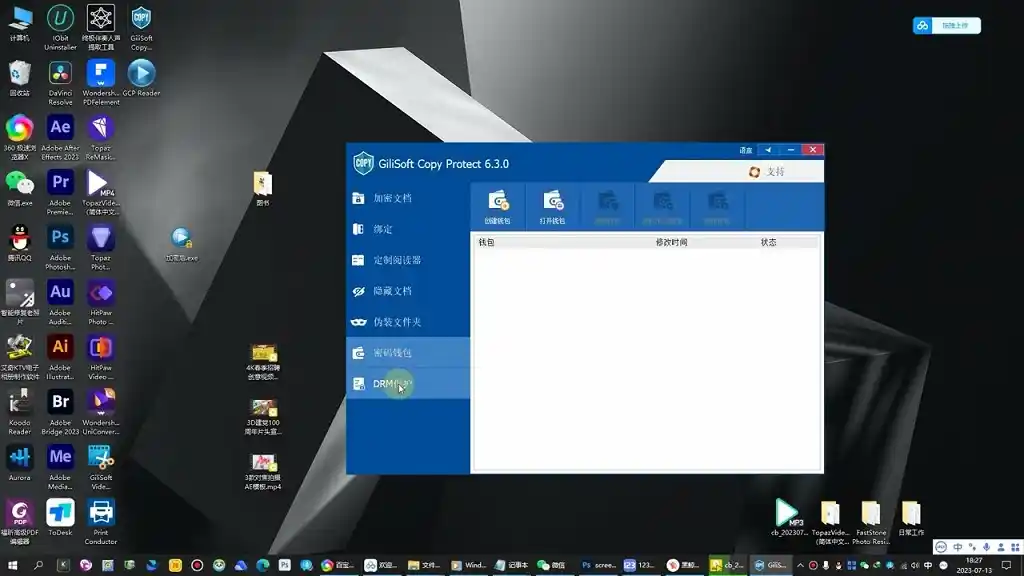Open HitPaw Photo desktop icon
The image size is (1024, 576).
[101, 302]
